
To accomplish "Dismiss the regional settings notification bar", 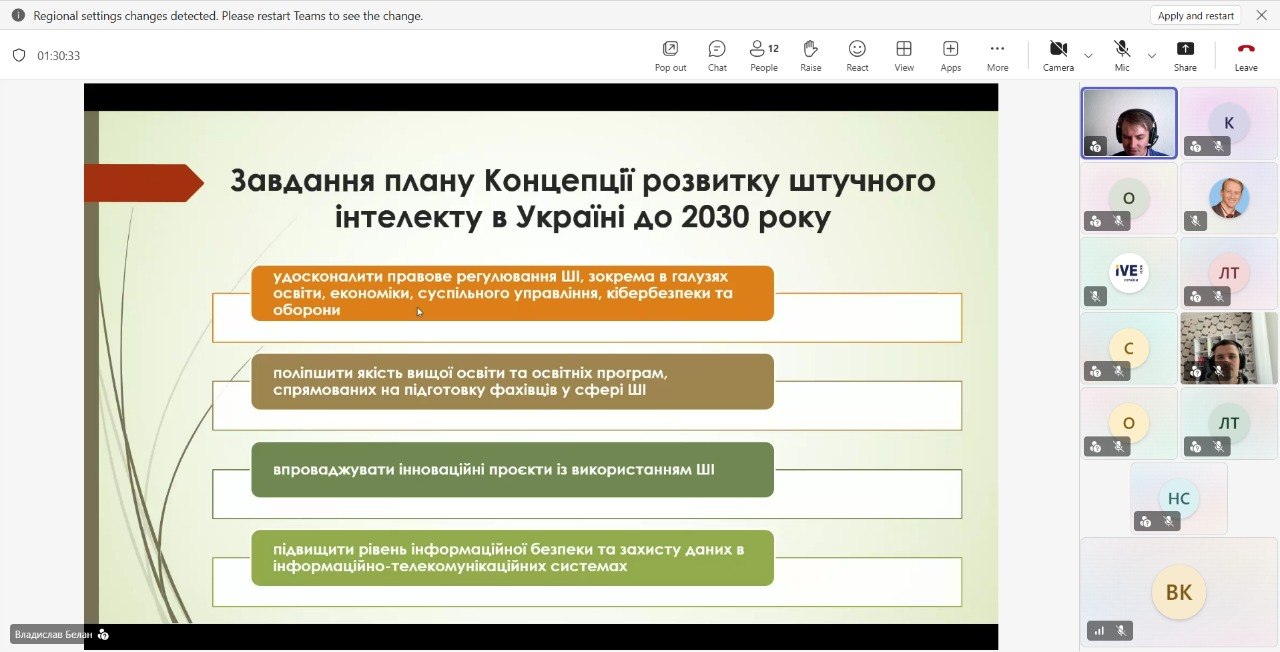I will 1261,15.
